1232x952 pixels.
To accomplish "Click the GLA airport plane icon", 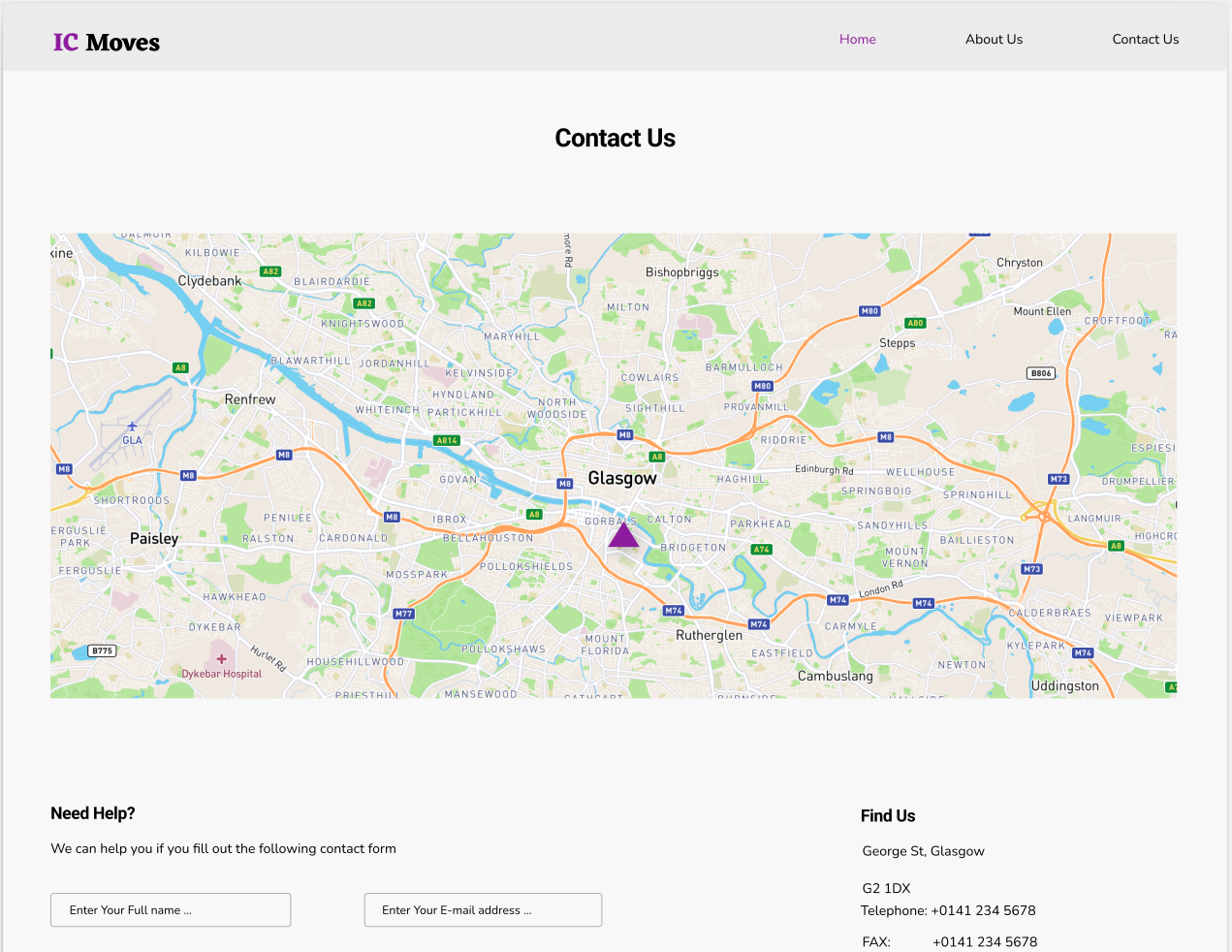I will (x=132, y=427).
